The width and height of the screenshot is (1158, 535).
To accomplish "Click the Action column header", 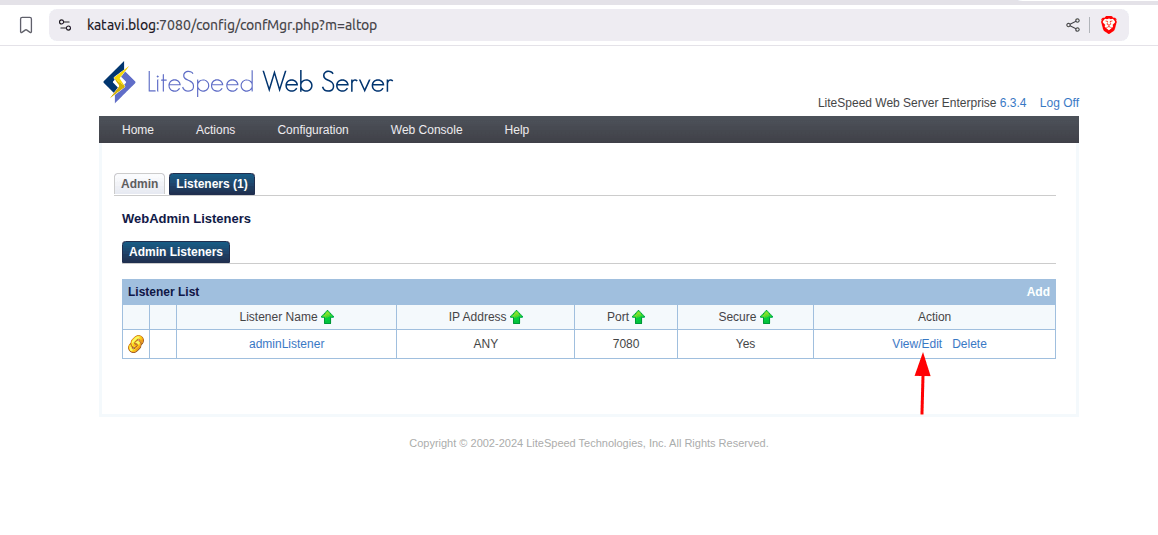I will (x=934, y=317).
